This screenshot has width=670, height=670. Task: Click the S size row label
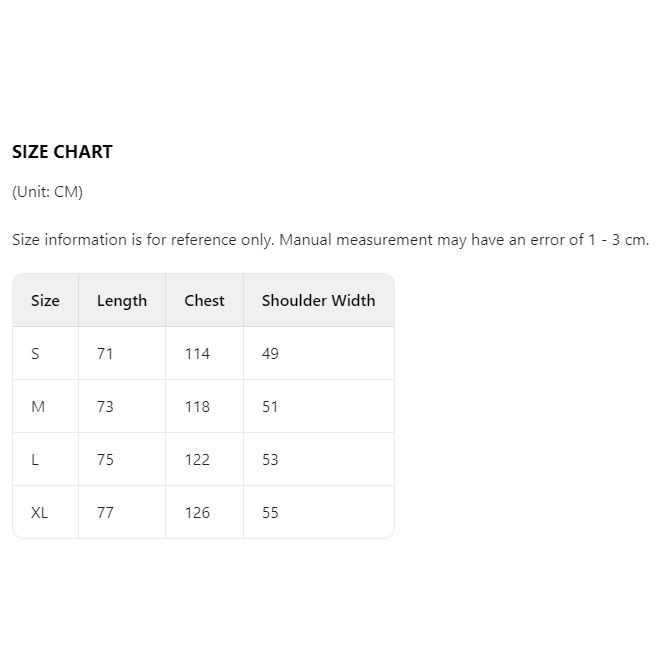tap(36, 353)
